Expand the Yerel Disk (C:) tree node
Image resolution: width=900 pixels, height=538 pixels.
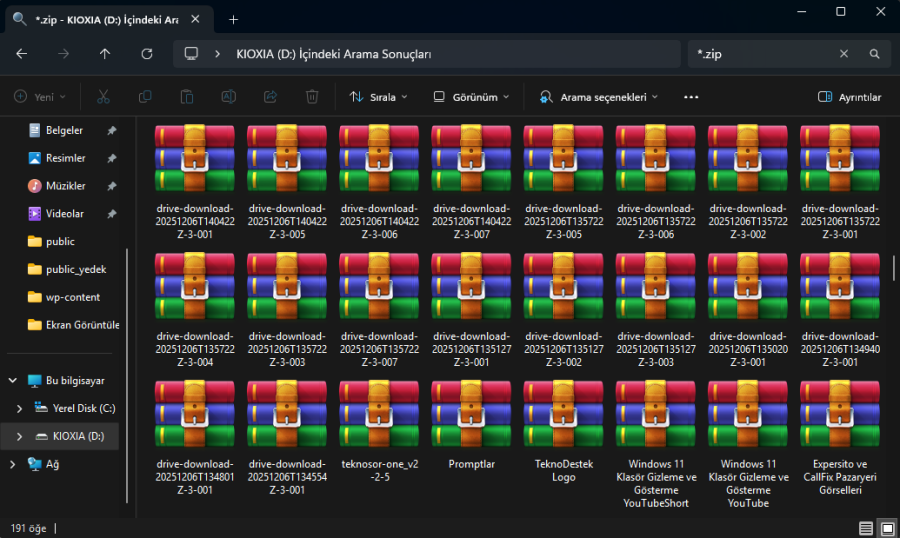coord(20,408)
